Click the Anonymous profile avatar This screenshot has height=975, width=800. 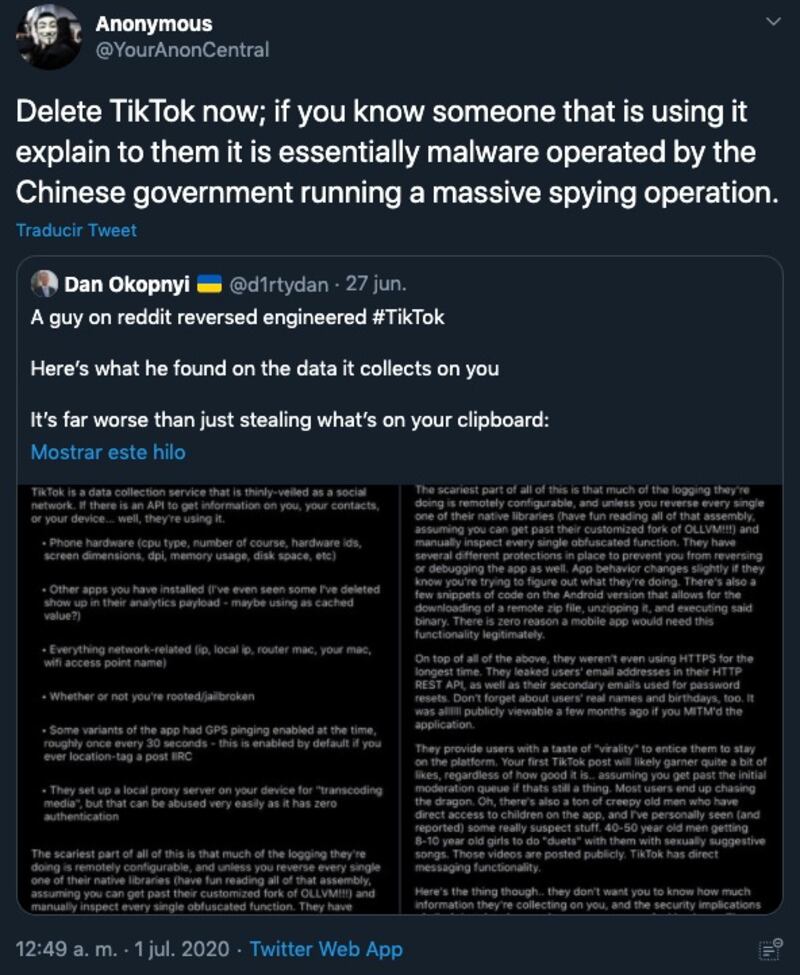[49, 37]
